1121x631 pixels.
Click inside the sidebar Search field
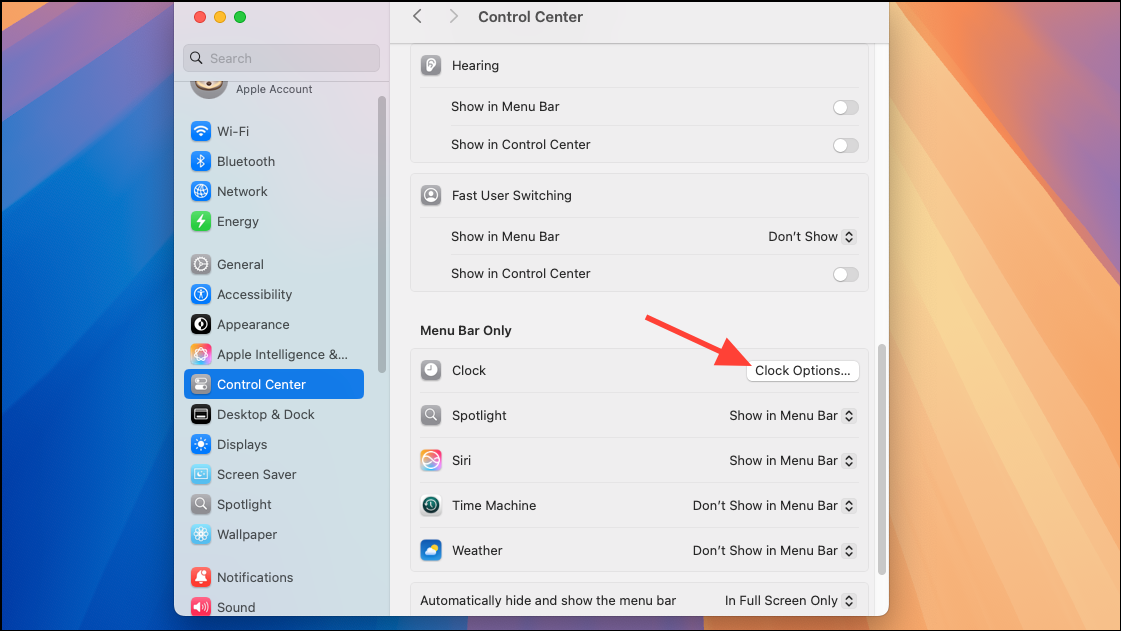point(280,58)
